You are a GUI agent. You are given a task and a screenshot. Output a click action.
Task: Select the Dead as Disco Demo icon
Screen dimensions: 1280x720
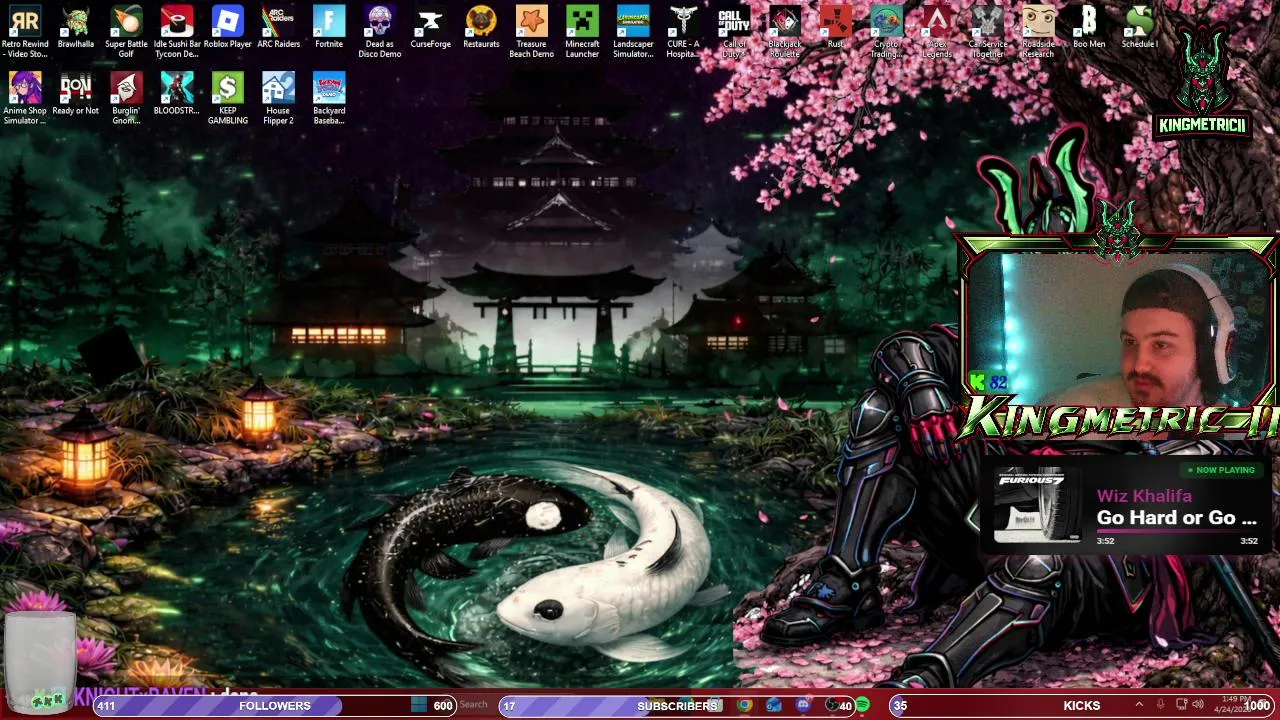click(380, 32)
